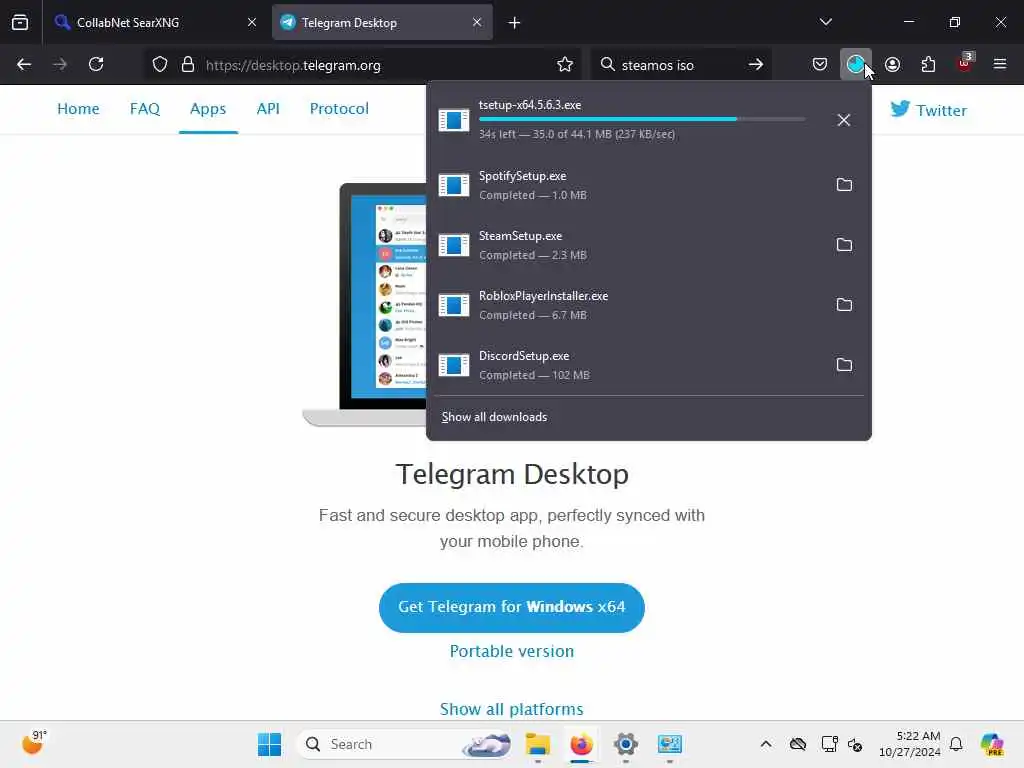Open the SpotifySetup.exe download entry
The image size is (1024, 768).
point(627,185)
